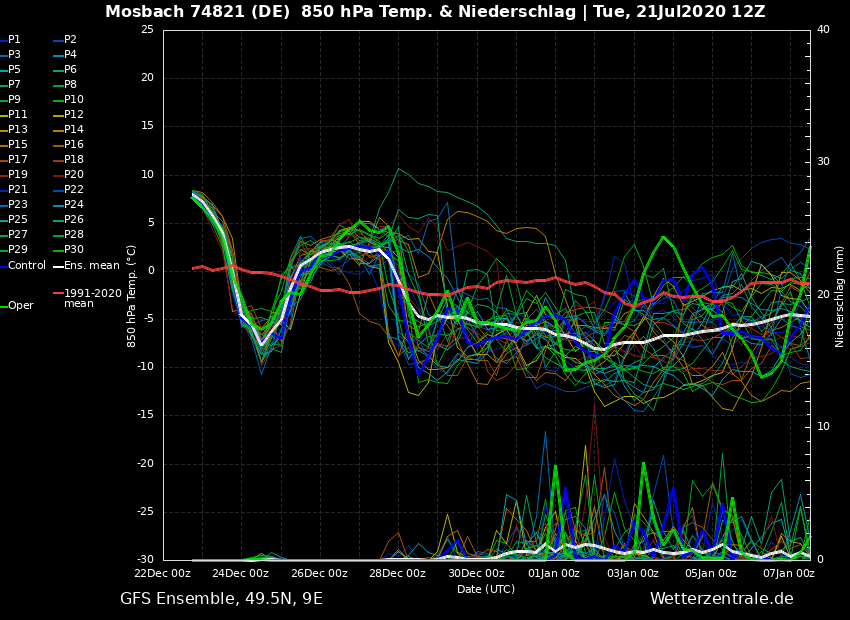Click the 1991-2020 mean legend entry
Image resolution: width=850 pixels, height=620 pixels.
pyautogui.click(x=92, y=298)
